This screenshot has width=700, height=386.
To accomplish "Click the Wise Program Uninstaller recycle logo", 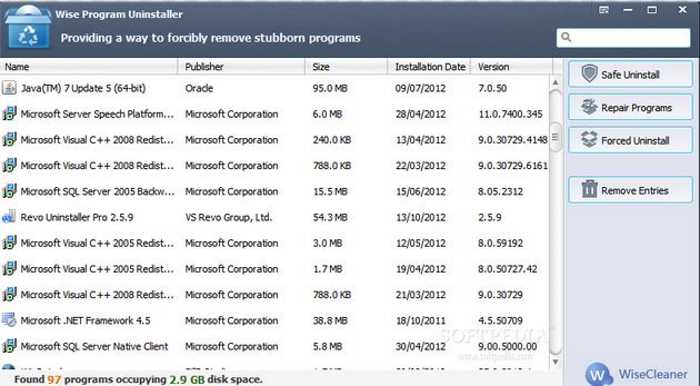I will [x=28, y=28].
